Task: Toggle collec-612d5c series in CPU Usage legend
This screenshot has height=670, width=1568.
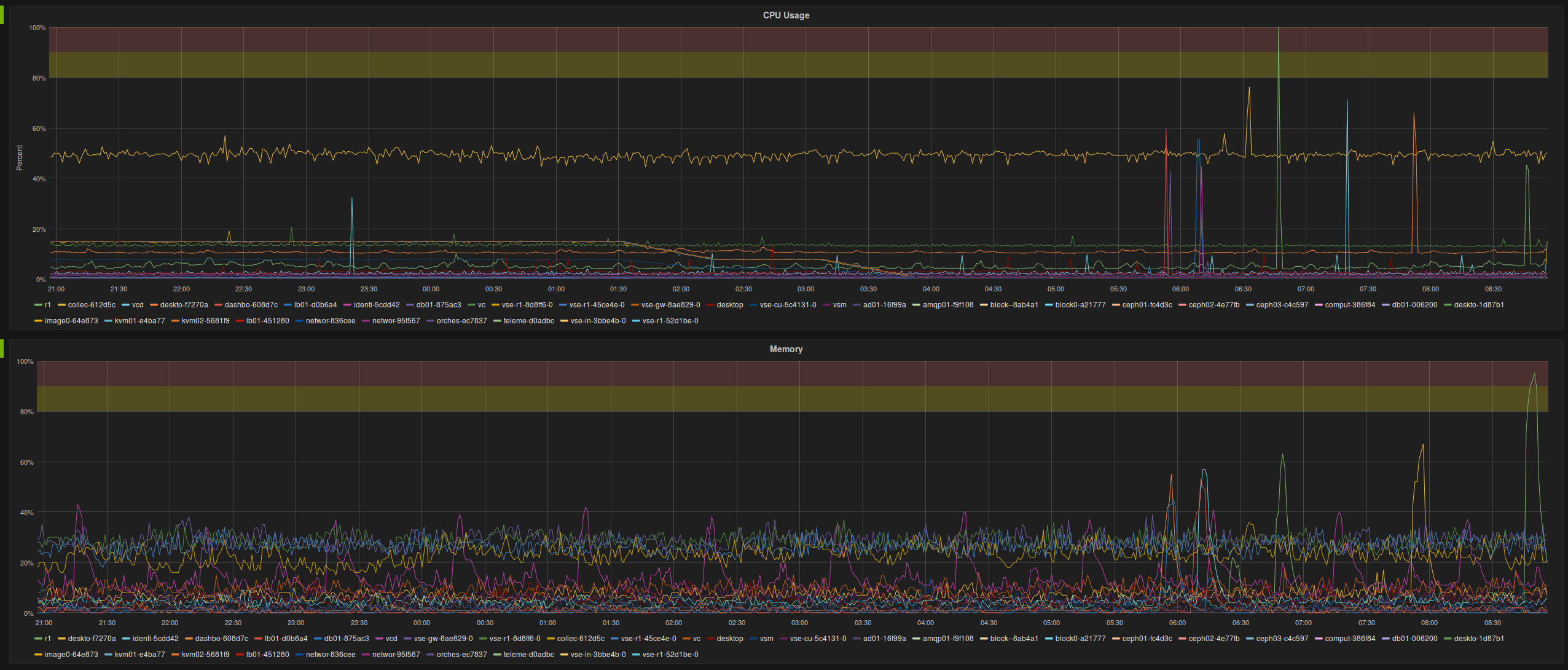Action: click(x=91, y=305)
